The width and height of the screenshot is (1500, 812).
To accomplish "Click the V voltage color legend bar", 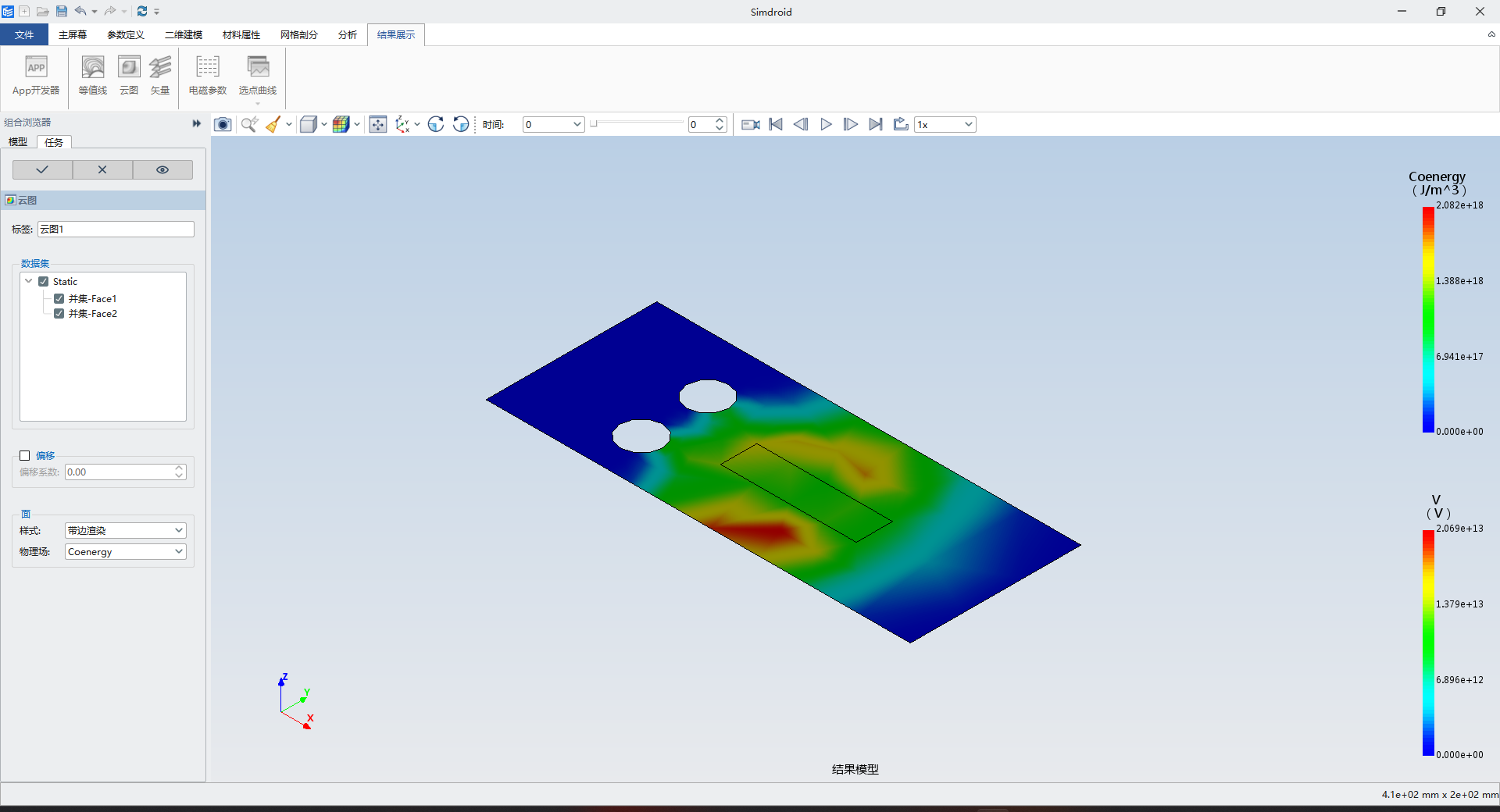I will [1428, 643].
